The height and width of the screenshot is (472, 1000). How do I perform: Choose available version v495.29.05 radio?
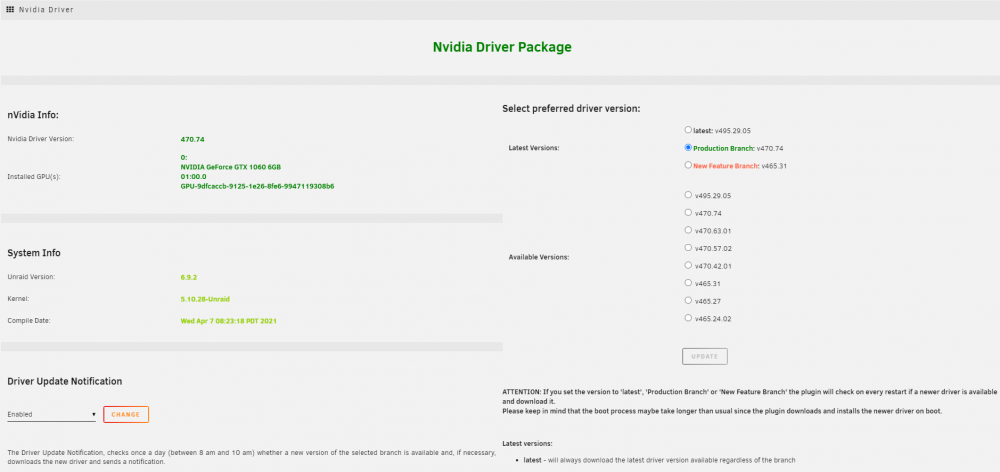pyautogui.click(x=688, y=195)
